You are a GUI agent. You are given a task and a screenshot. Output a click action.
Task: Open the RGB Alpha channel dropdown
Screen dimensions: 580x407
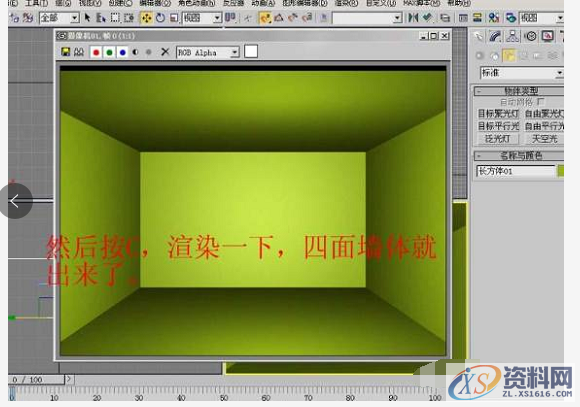click(208, 53)
